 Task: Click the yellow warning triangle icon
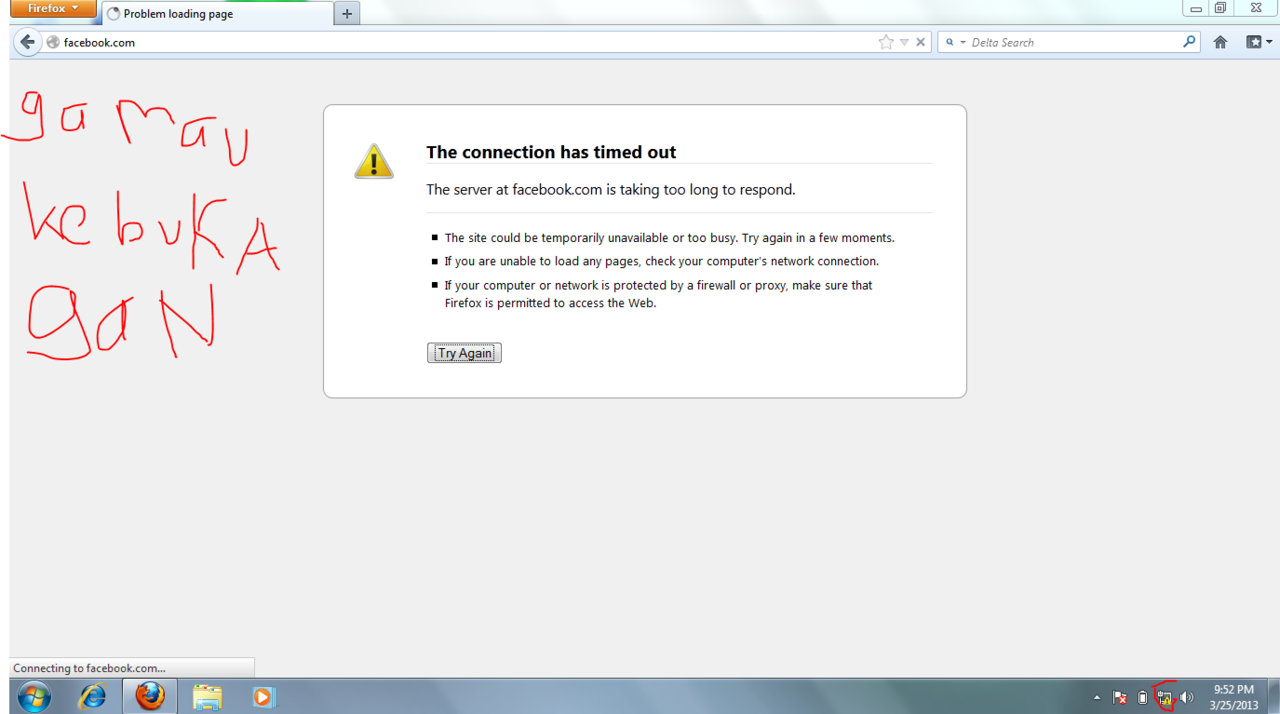(374, 161)
